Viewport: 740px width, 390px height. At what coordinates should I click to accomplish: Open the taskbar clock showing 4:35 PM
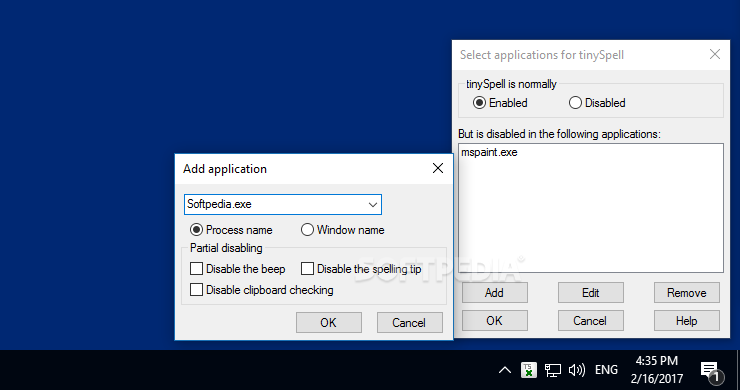click(x=656, y=370)
